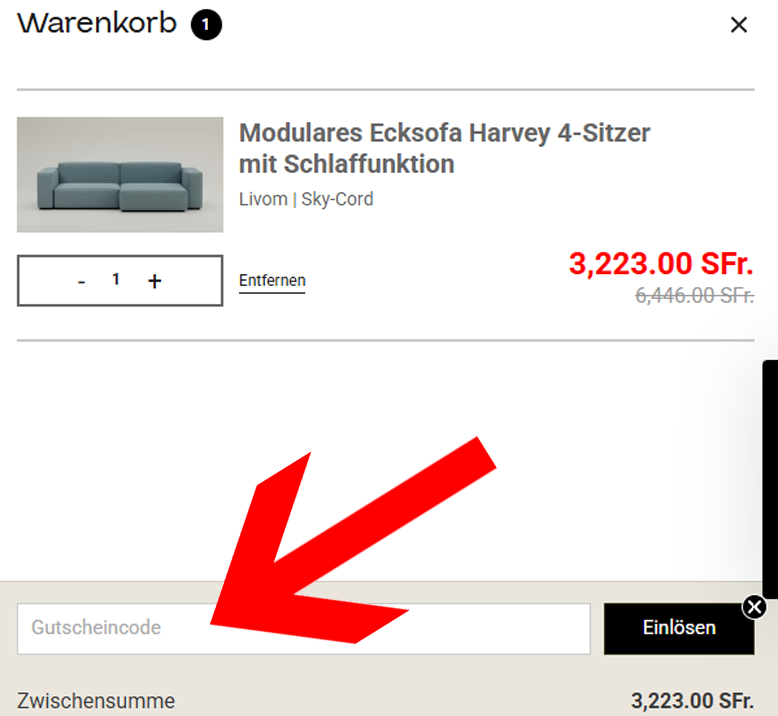Close the Warenkorb panel with the X
This screenshot has height=716, width=778.
739,24
